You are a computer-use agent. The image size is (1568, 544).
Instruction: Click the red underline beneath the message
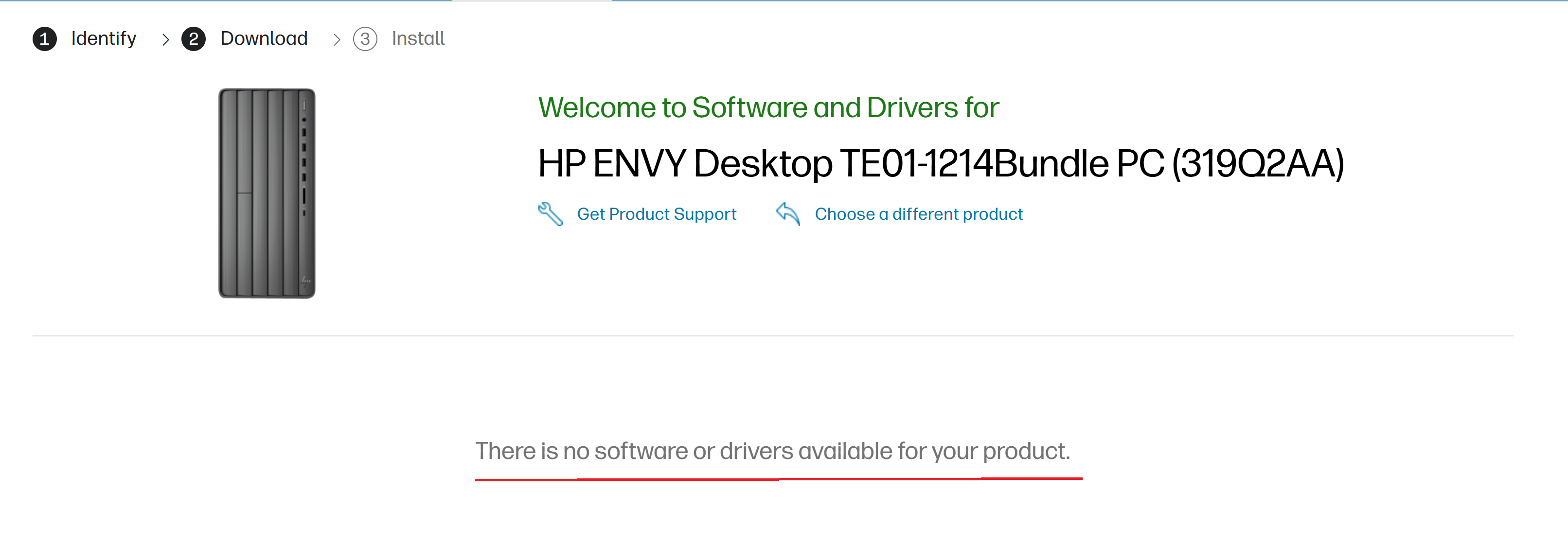click(778, 479)
